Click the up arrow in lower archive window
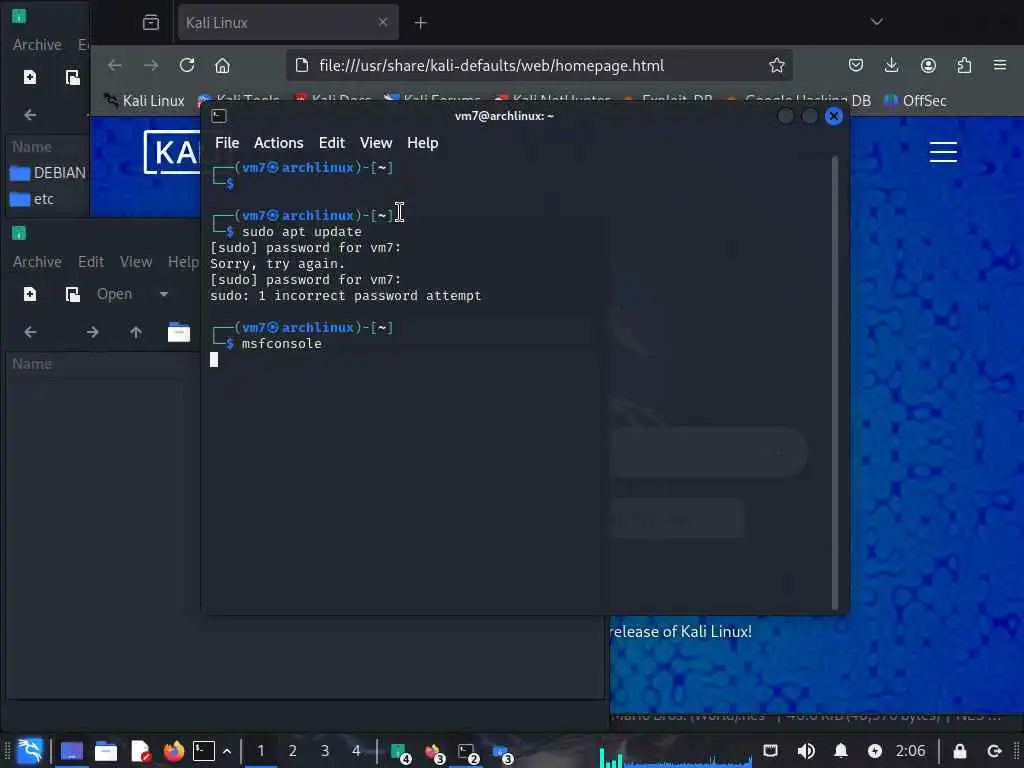This screenshot has height=768, width=1024. click(x=136, y=332)
